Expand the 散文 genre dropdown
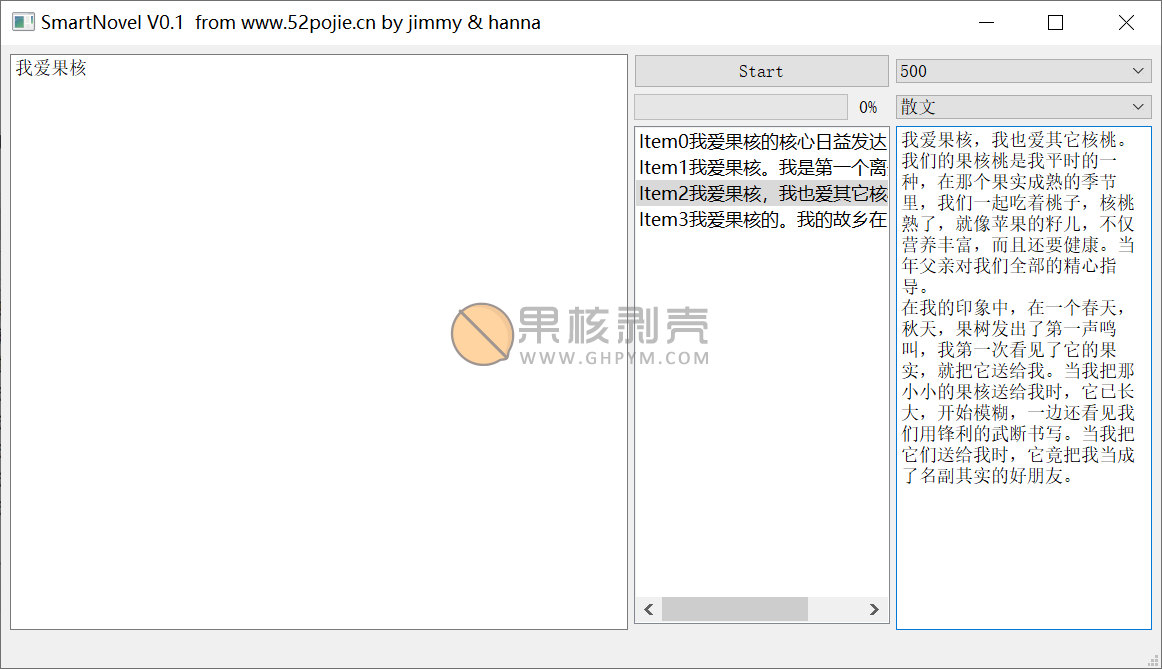The height and width of the screenshot is (669, 1162). pos(1023,107)
